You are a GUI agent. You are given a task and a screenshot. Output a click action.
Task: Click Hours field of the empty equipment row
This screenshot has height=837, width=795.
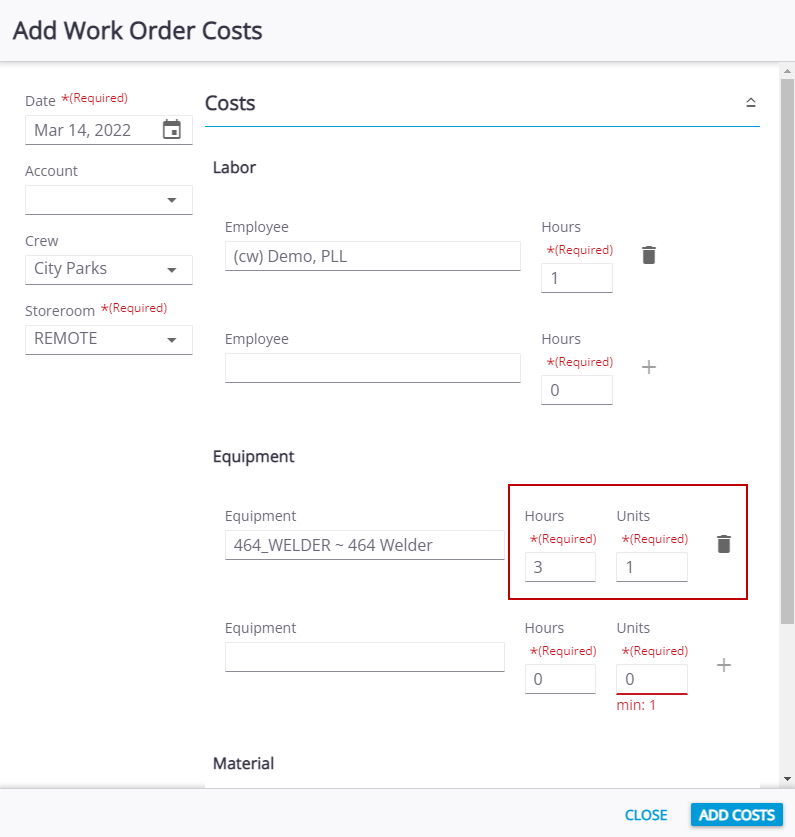point(560,679)
